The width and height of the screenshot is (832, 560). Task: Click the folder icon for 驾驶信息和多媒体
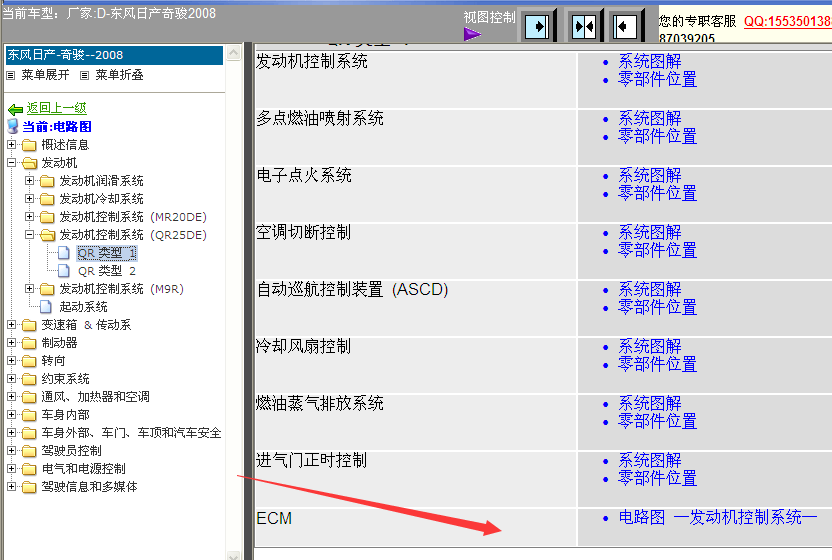click(29, 487)
